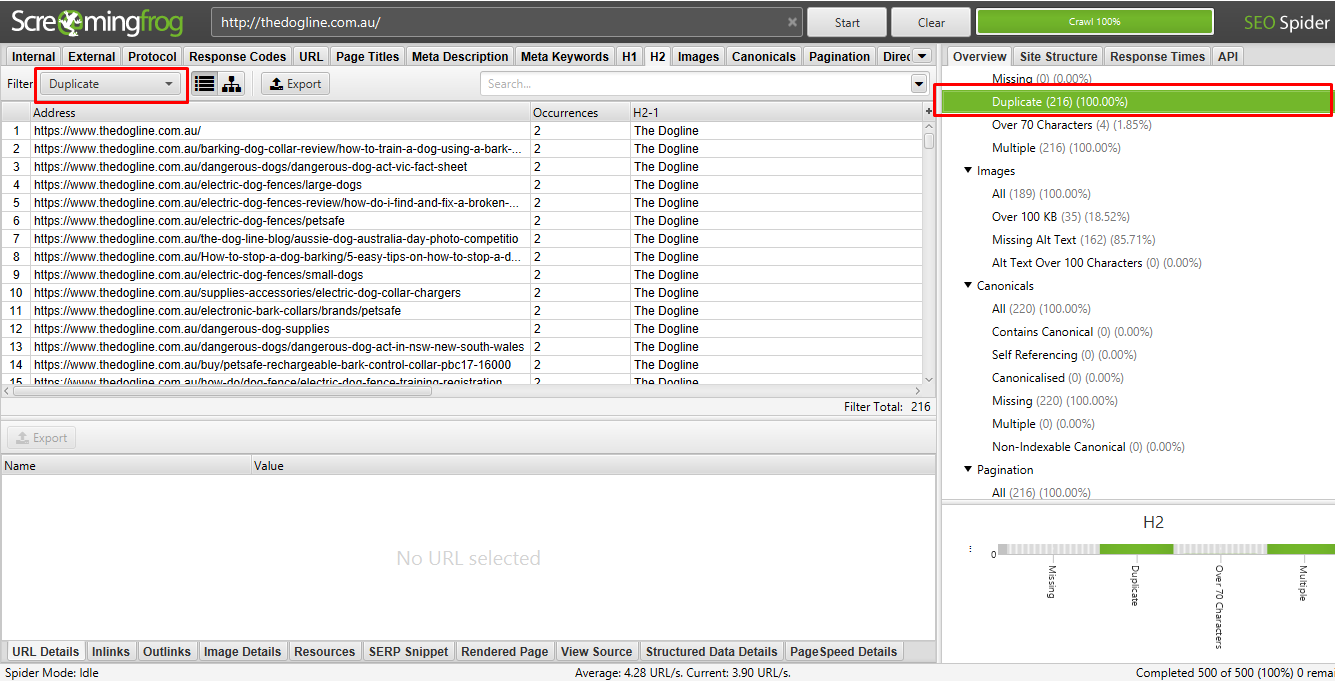Click the add column plus icon

[929, 113]
